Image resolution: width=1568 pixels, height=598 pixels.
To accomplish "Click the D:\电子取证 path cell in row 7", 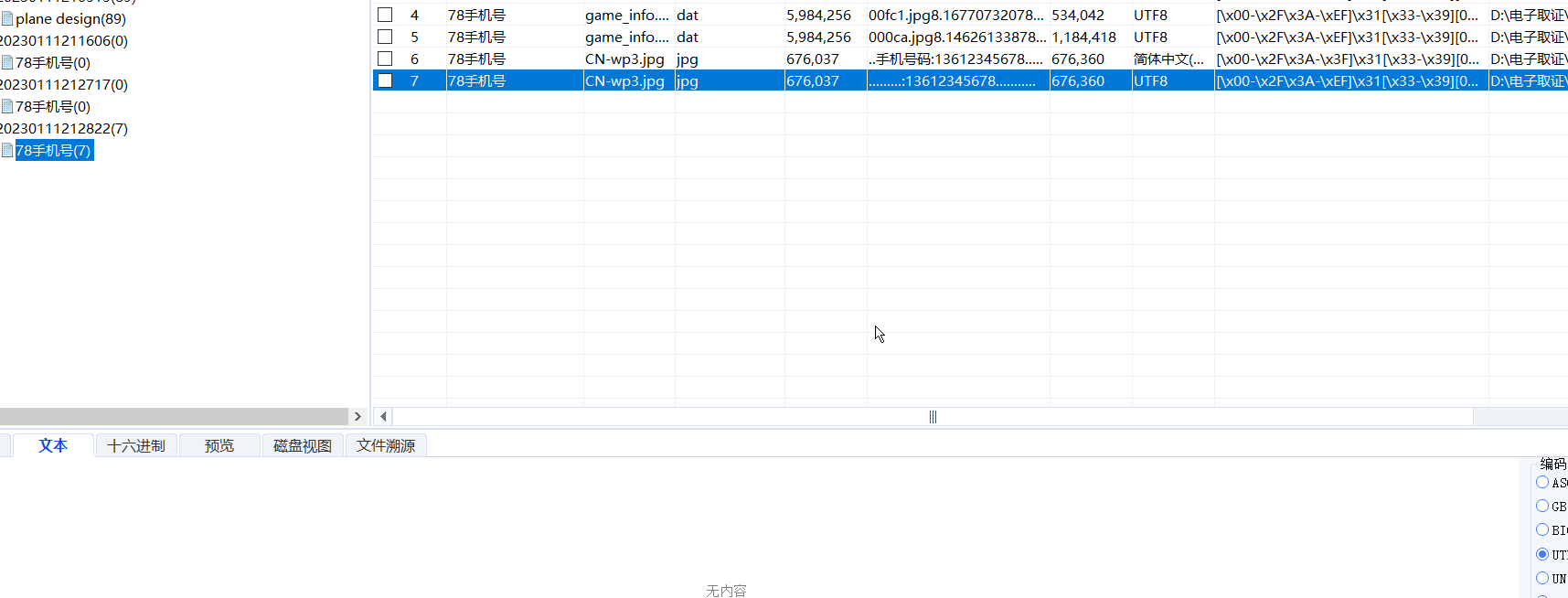I will 1529,80.
